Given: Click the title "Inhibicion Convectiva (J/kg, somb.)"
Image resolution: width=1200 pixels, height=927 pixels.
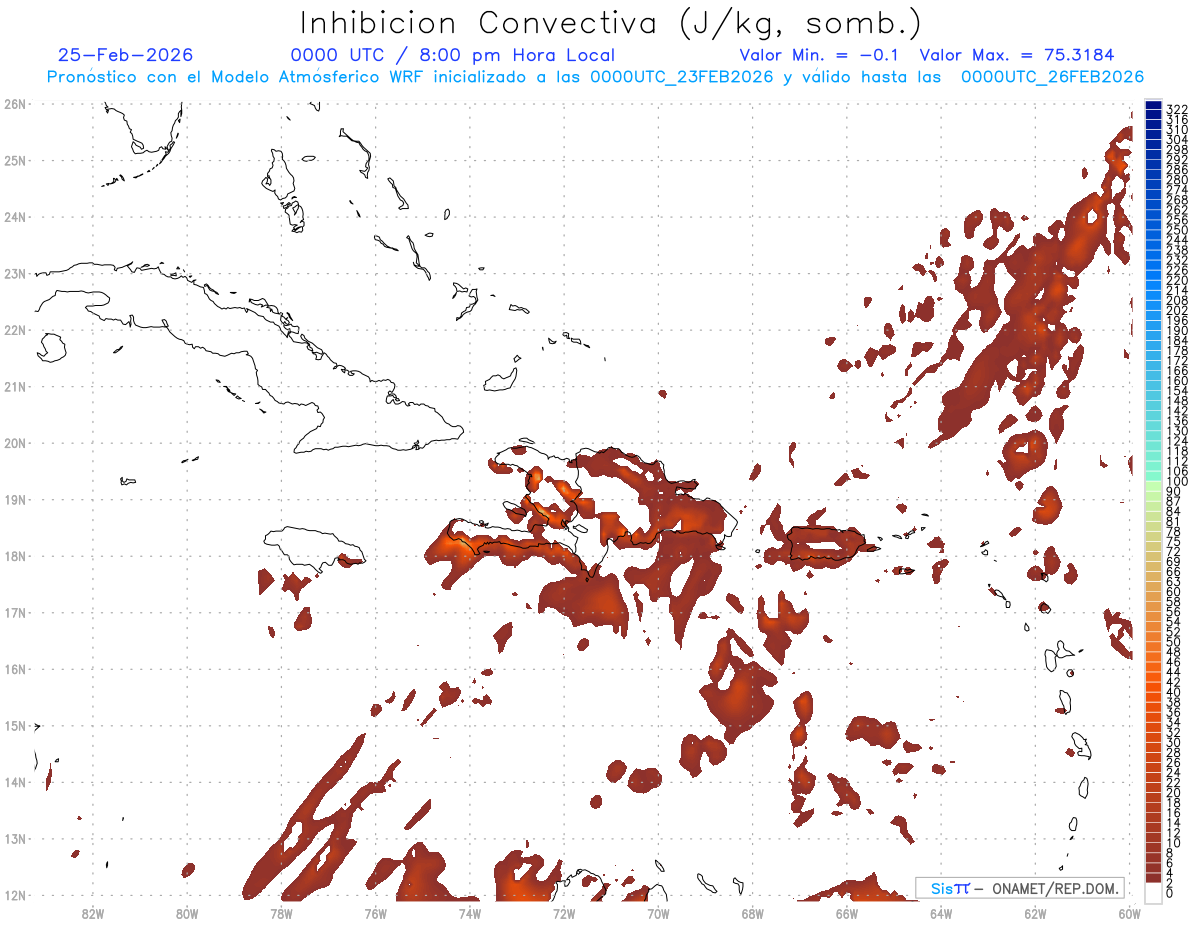Looking at the screenshot, I should 611,22.
